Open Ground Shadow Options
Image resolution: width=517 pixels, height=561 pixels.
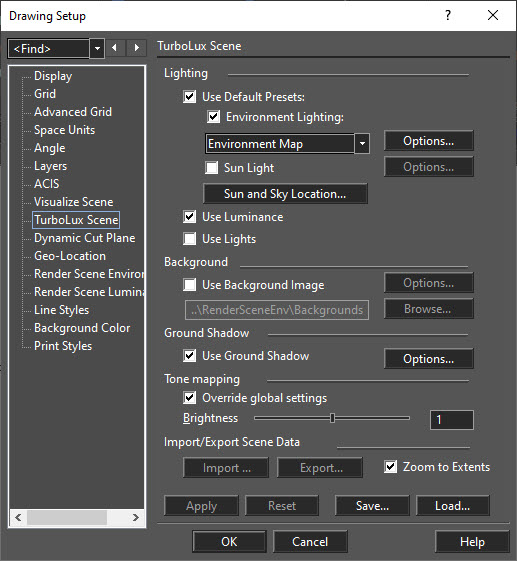pyautogui.click(x=429, y=358)
